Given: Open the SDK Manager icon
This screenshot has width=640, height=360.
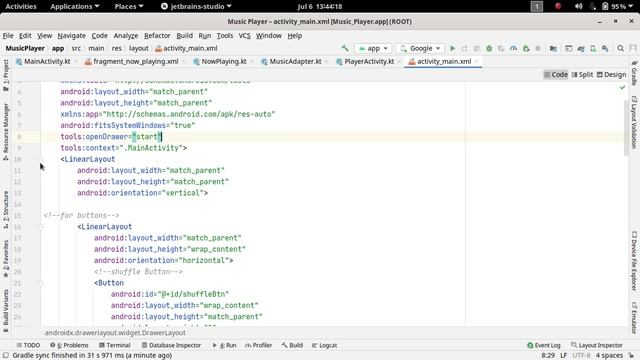Looking at the screenshot, I should pyautogui.click(x=605, y=48).
